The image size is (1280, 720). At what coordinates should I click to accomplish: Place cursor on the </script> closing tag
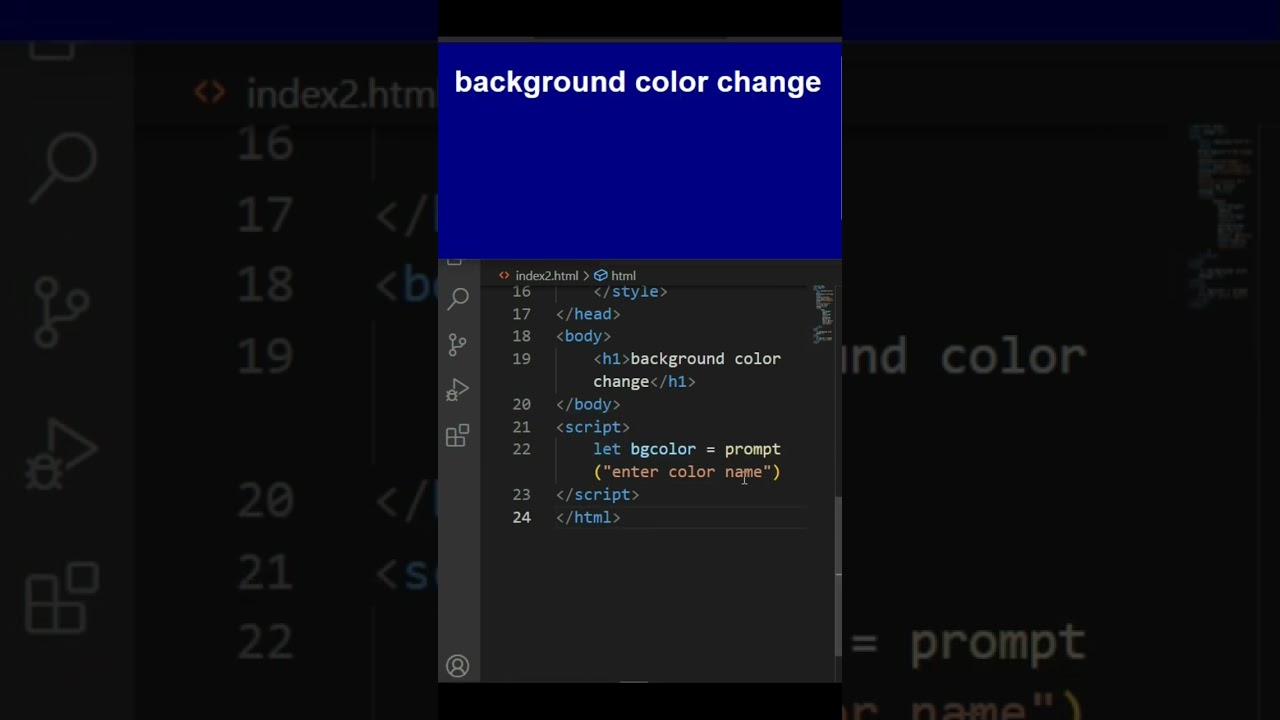click(x=597, y=494)
